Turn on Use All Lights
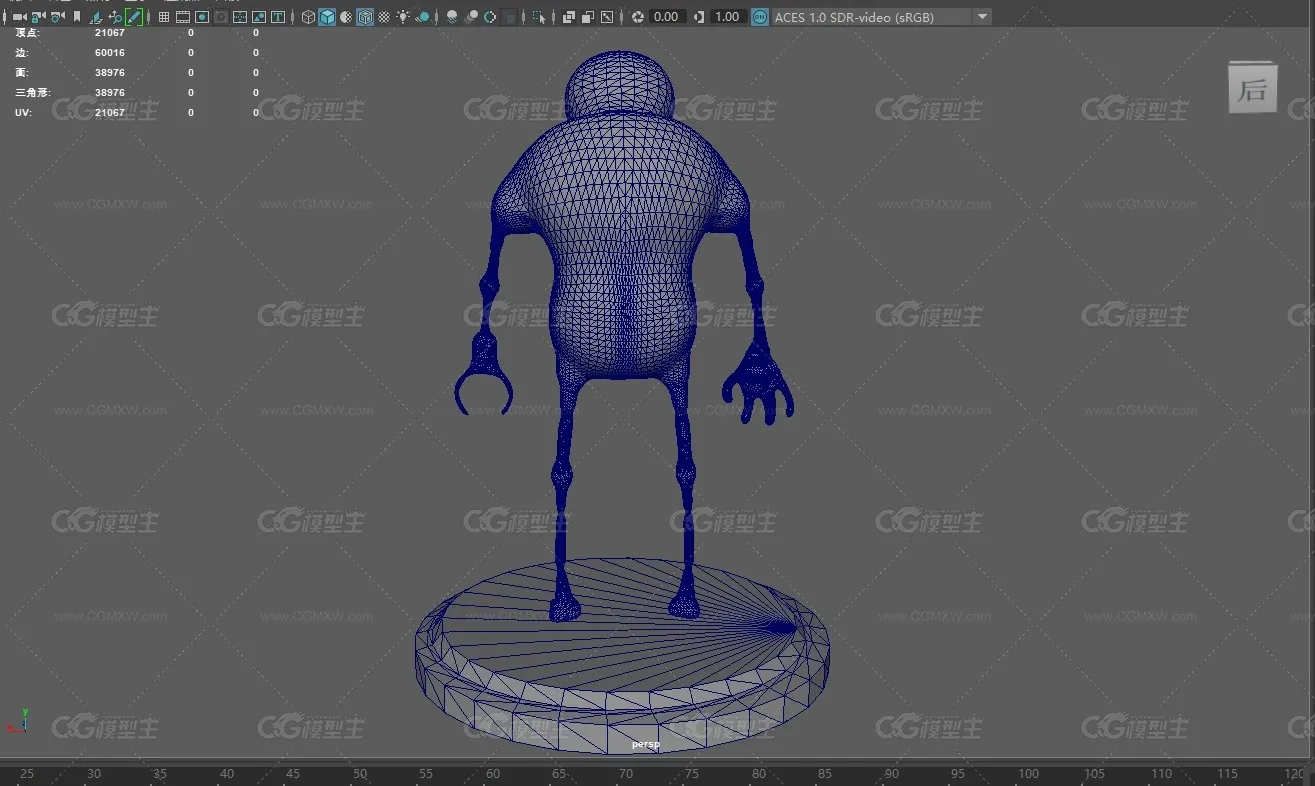Image resolution: width=1315 pixels, height=786 pixels. [x=403, y=17]
